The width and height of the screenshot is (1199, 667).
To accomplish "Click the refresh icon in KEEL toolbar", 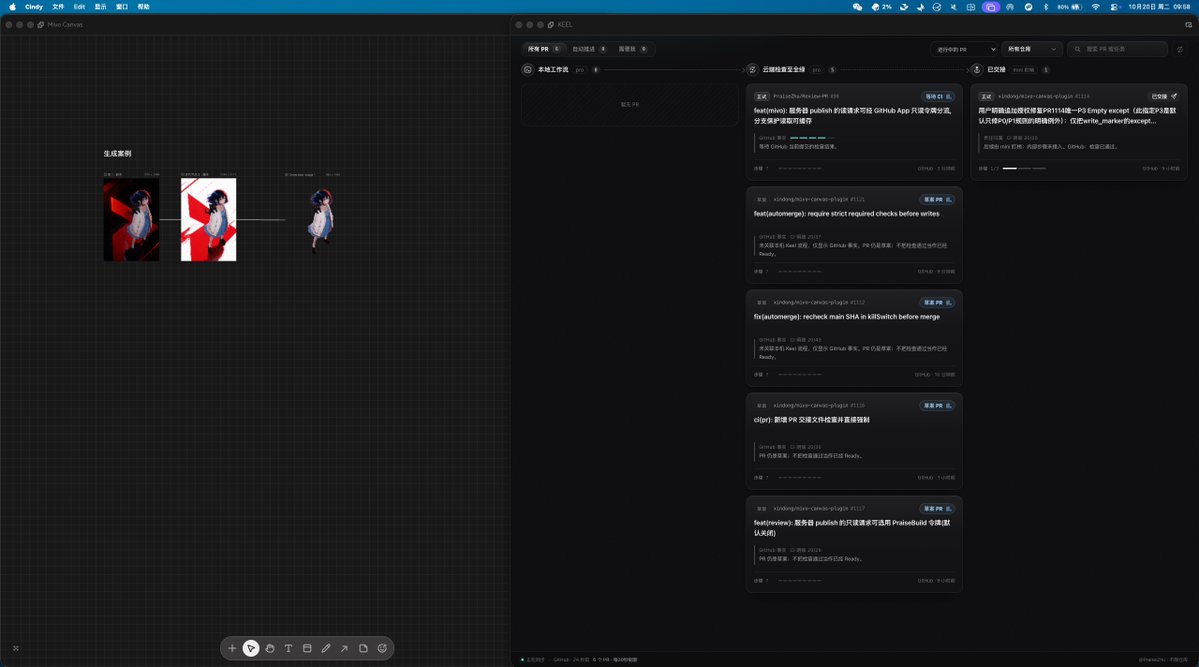I will pos(1180,50).
